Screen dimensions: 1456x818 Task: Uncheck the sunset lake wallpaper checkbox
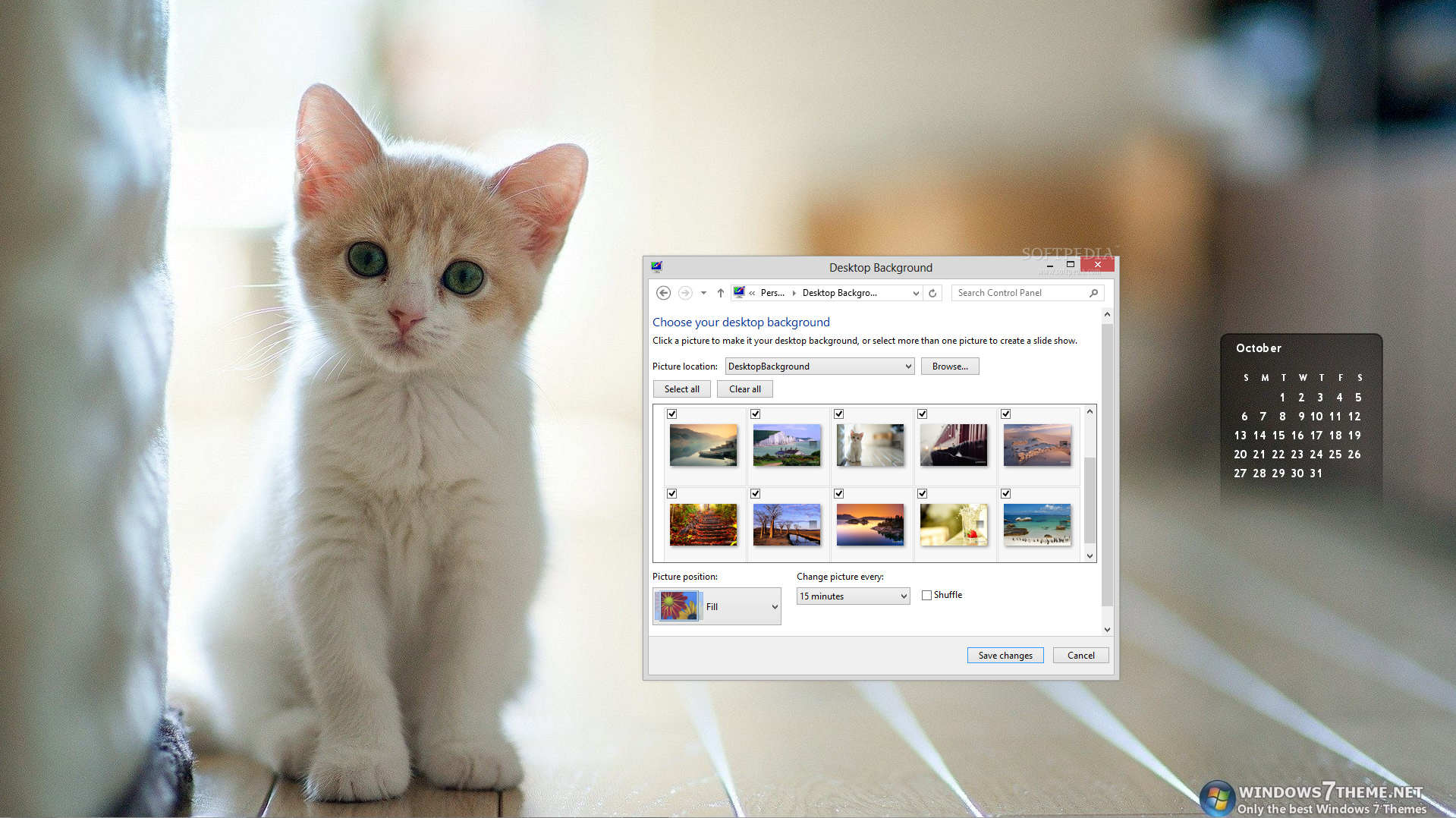pos(839,494)
